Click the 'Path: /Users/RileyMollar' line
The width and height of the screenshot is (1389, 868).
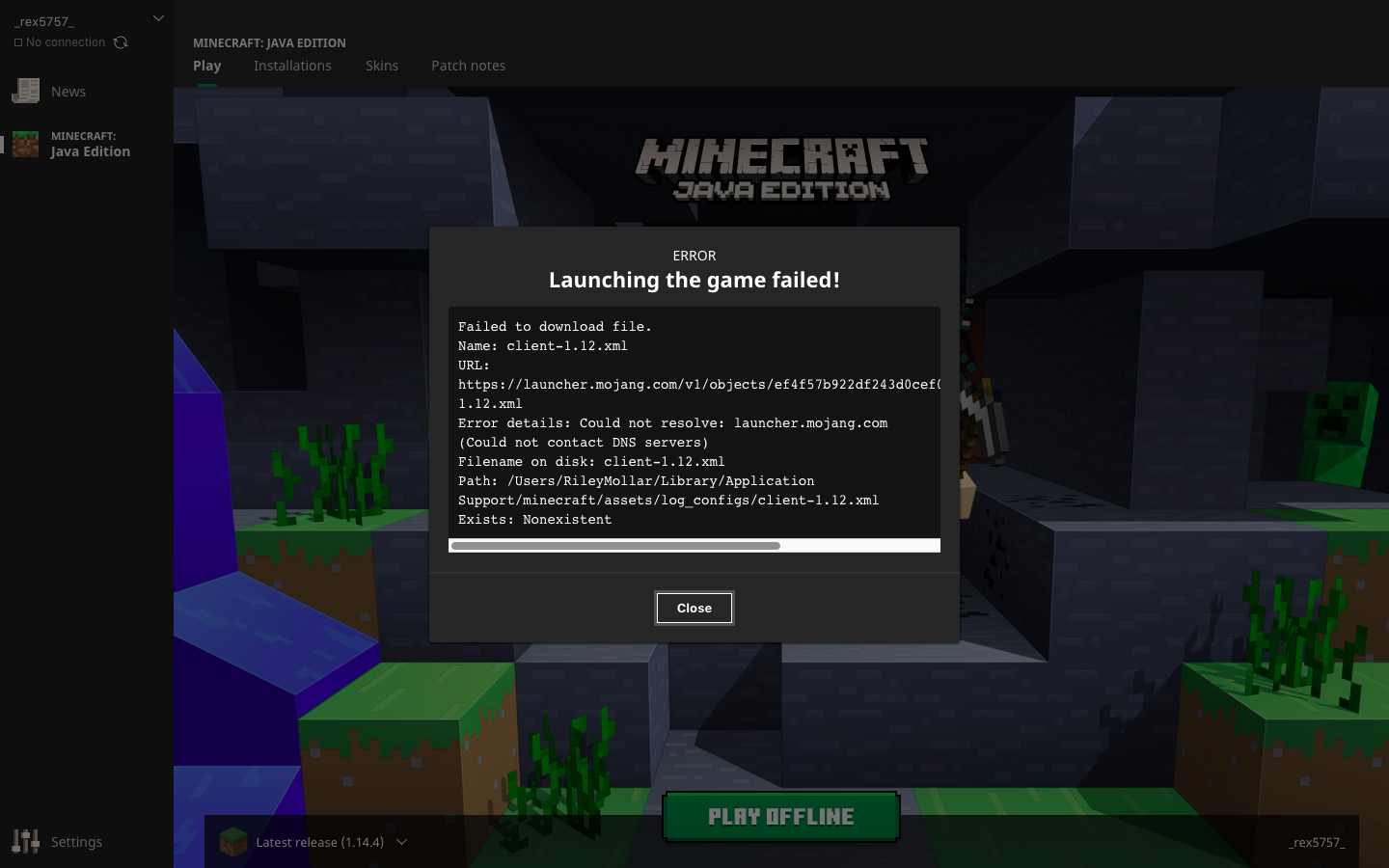[x=636, y=481]
